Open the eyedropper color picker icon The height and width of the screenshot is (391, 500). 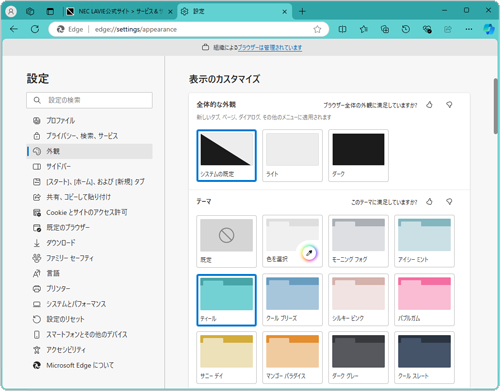pyautogui.click(x=309, y=253)
